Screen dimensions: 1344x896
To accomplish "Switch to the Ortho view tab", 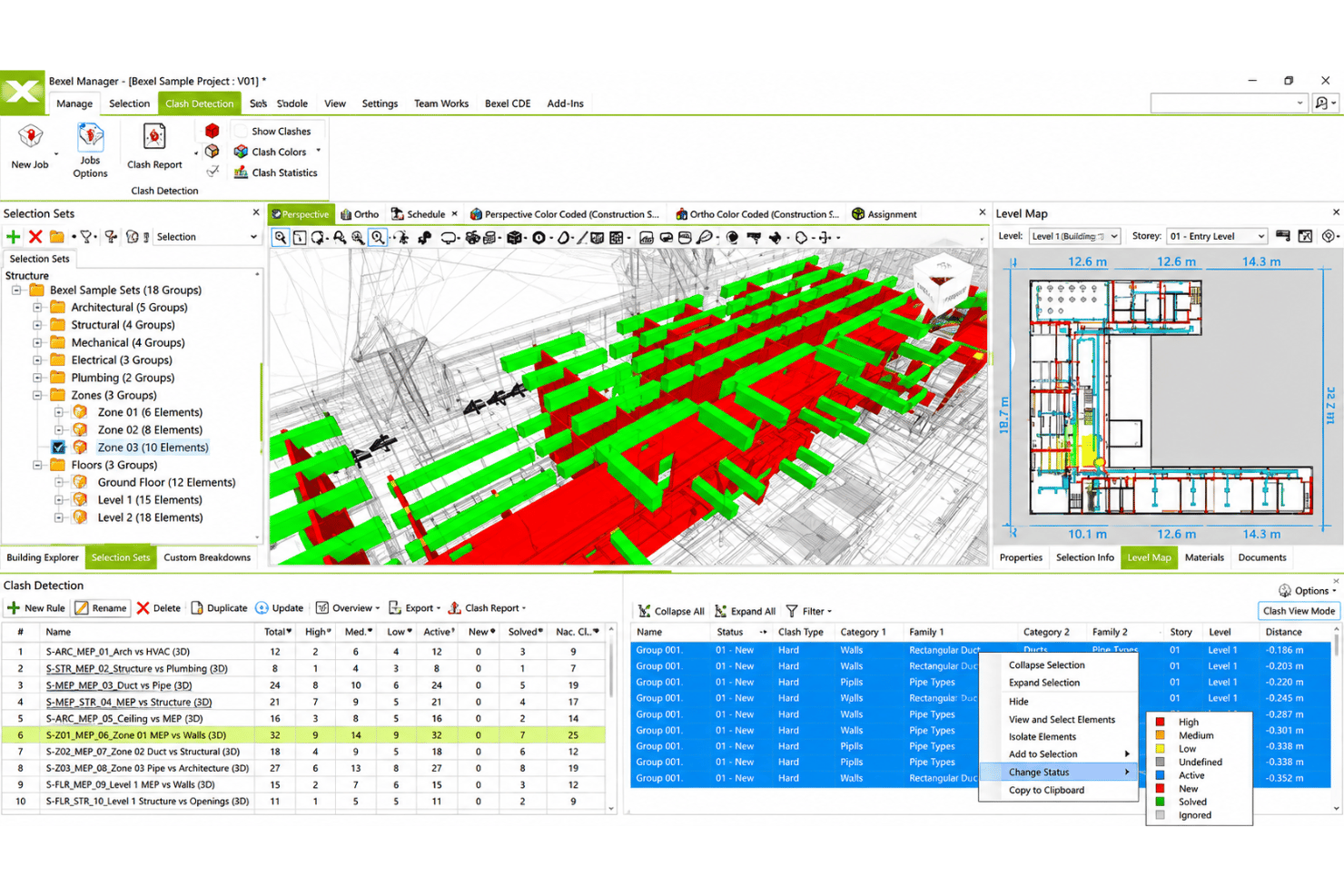I will coord(360,214).
